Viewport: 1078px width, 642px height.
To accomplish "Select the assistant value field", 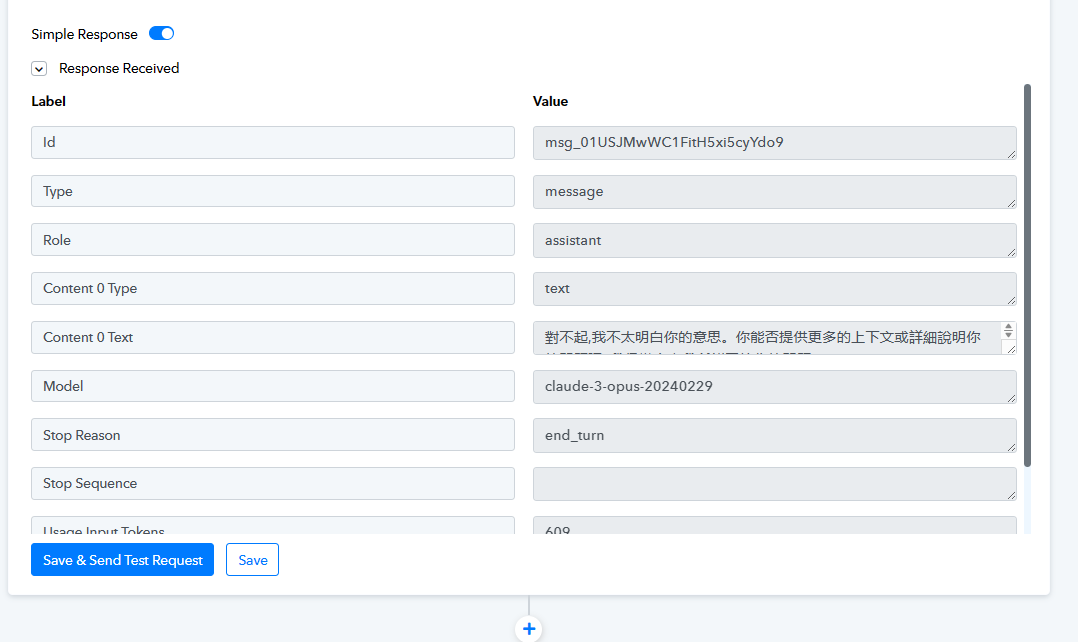I will (773, 240).
